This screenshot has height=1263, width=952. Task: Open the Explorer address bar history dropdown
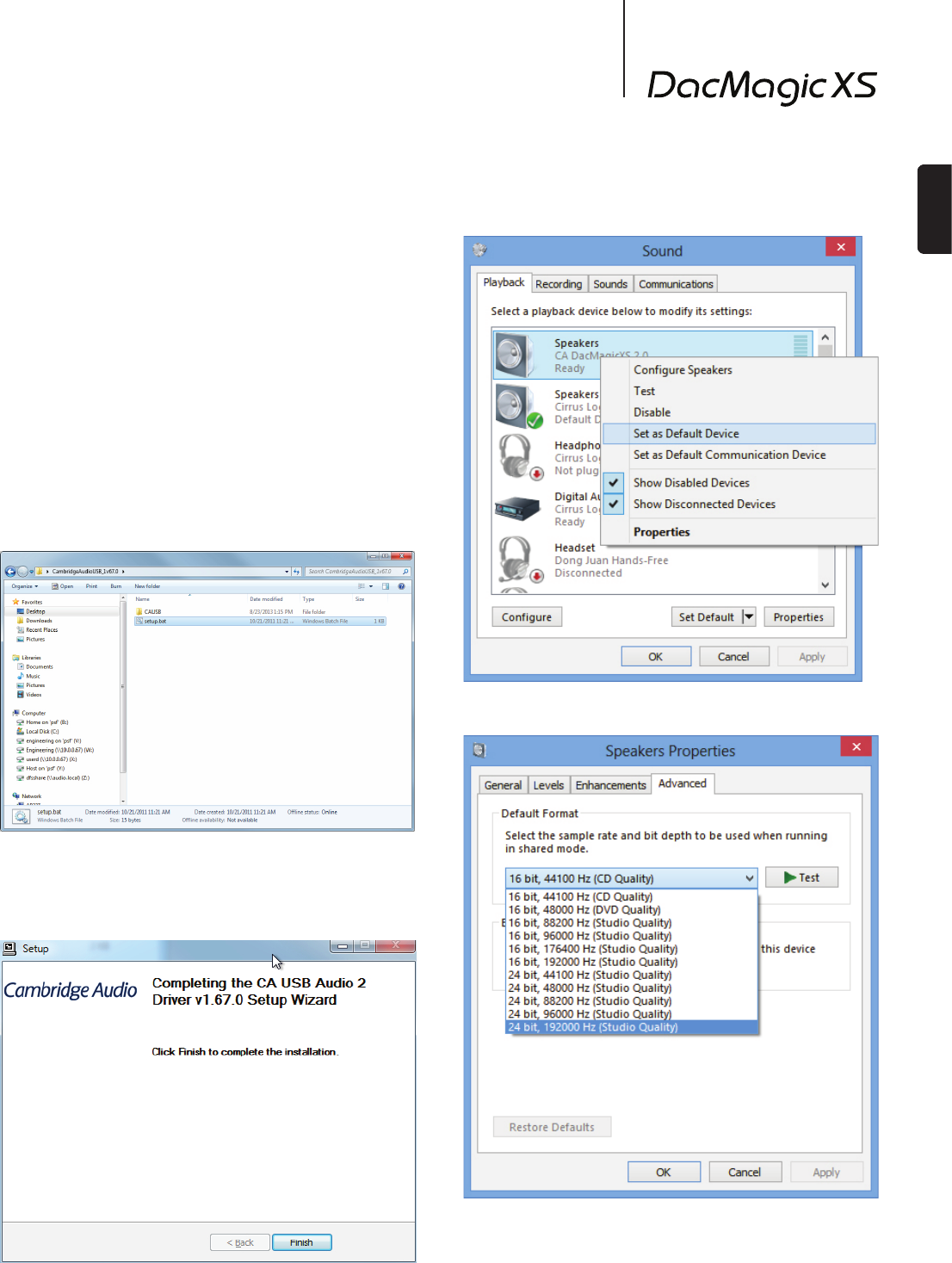pyautogui.click(x=287, y=572)
